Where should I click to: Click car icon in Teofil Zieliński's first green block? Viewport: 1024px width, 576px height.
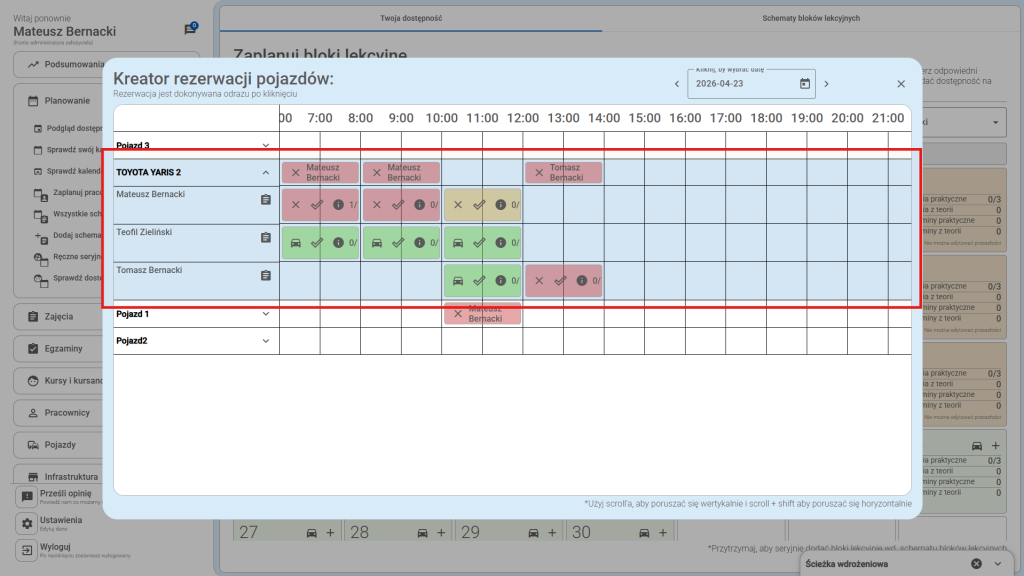tap(295, 243)
